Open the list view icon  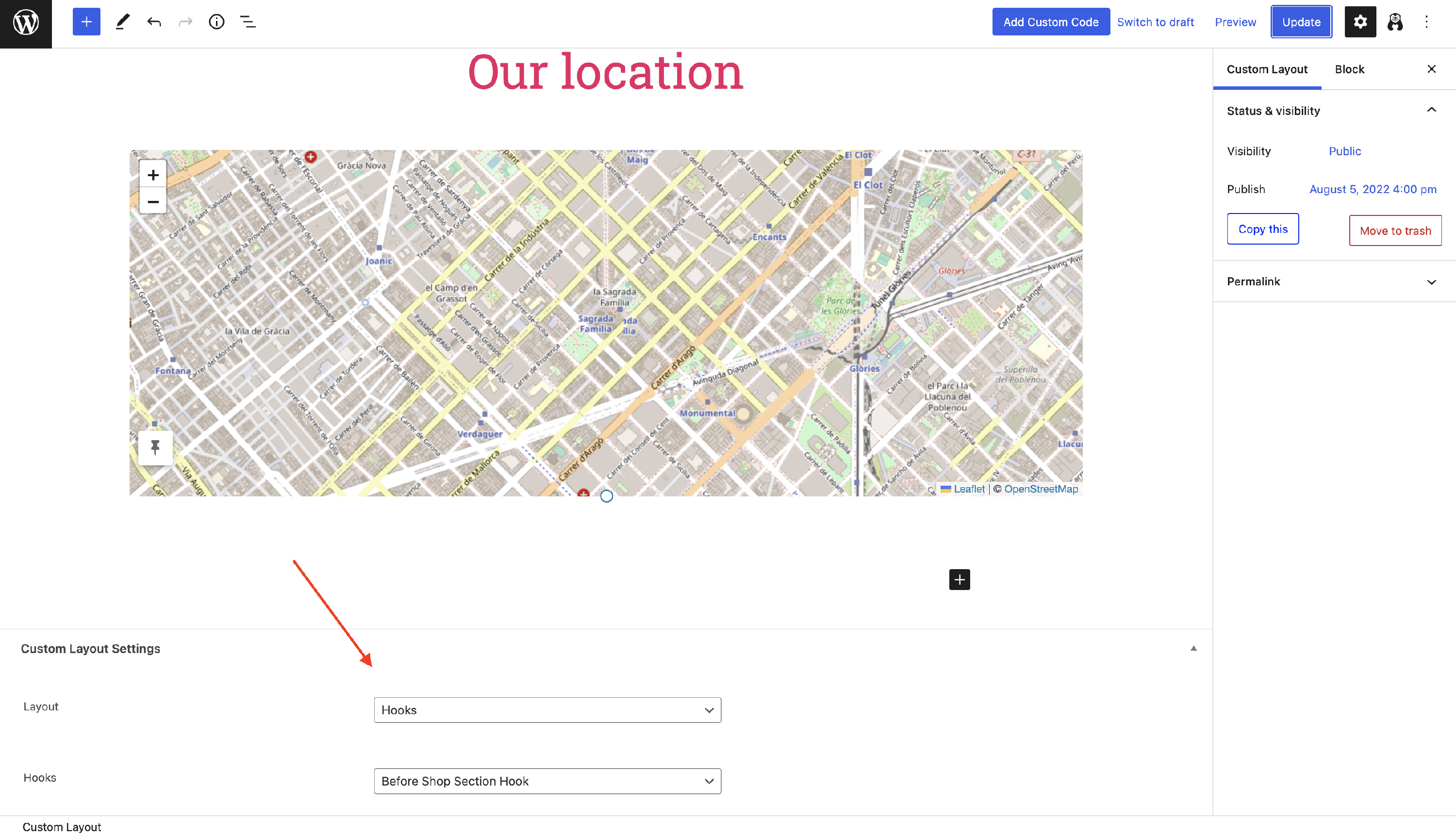point(248,22)
